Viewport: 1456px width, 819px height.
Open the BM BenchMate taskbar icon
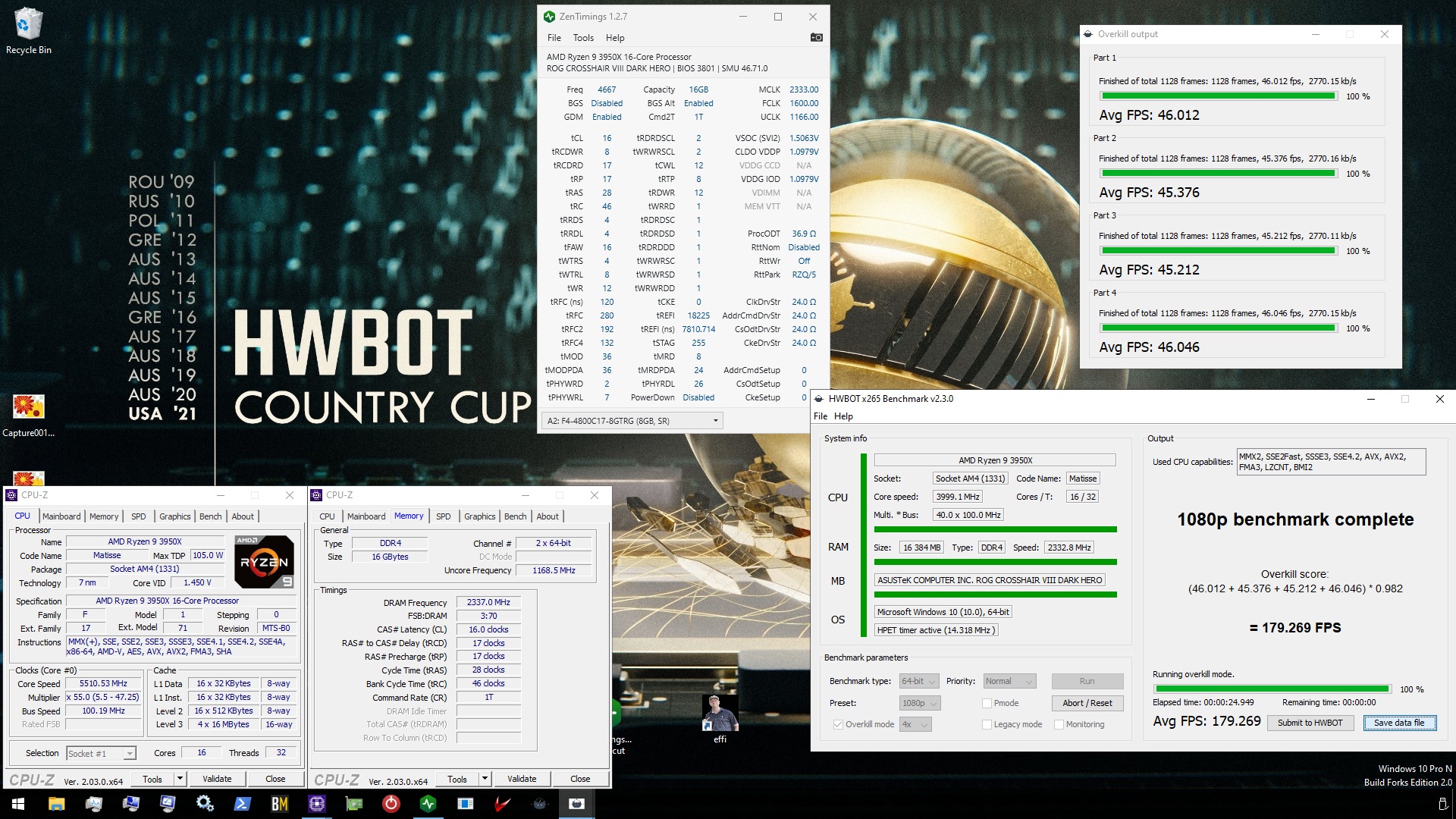coord(280,804)
